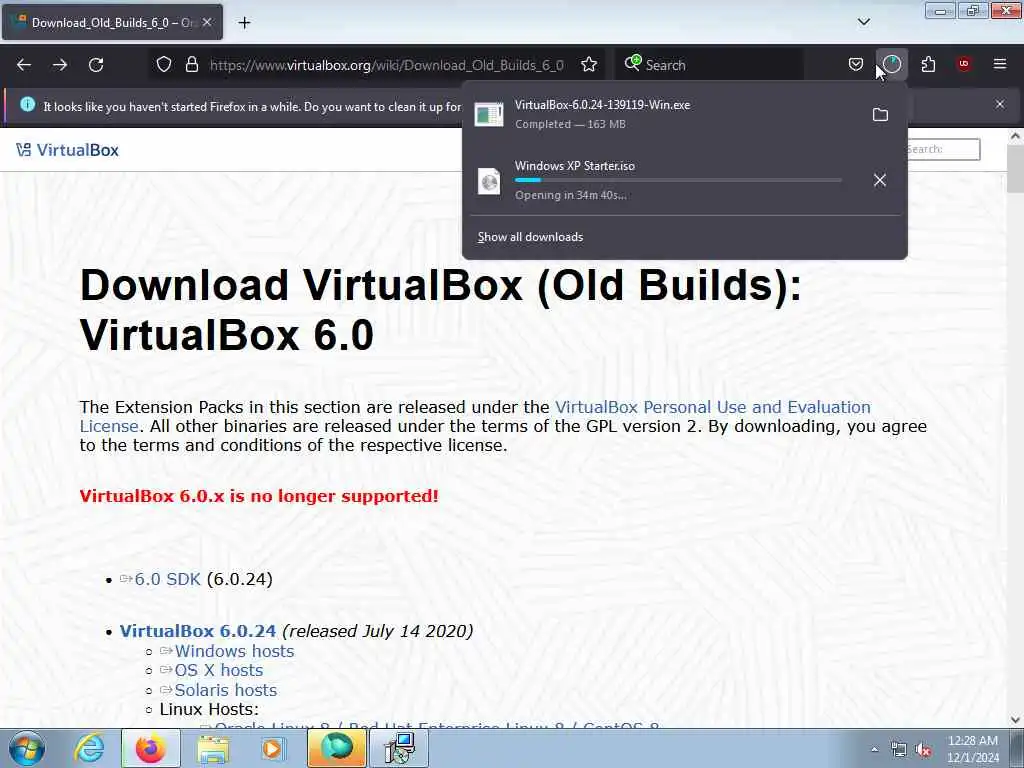The image size is (1024, 768).
Task: Open Windows Media Player in taskbar
Action: (x=273, y=748)
